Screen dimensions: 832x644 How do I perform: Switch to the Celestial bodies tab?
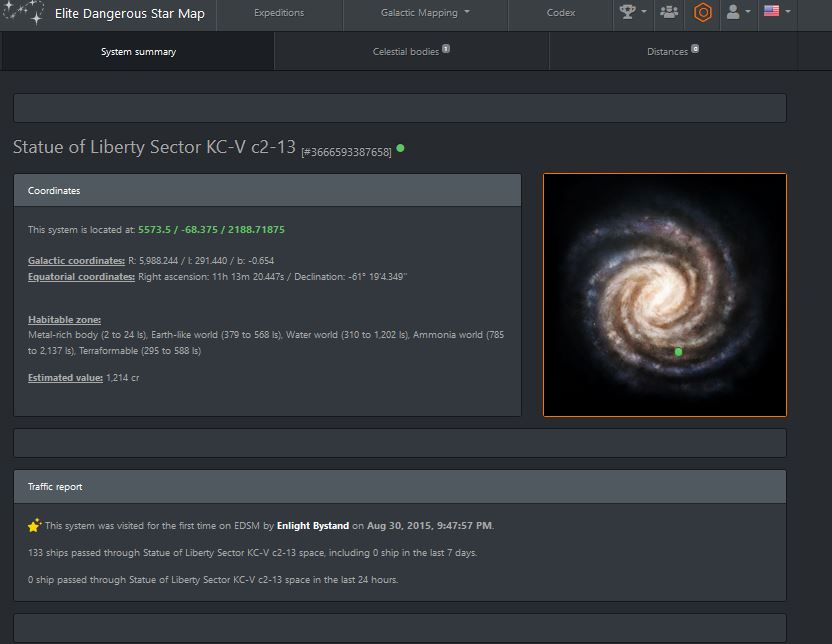click(x=411, y=51)
